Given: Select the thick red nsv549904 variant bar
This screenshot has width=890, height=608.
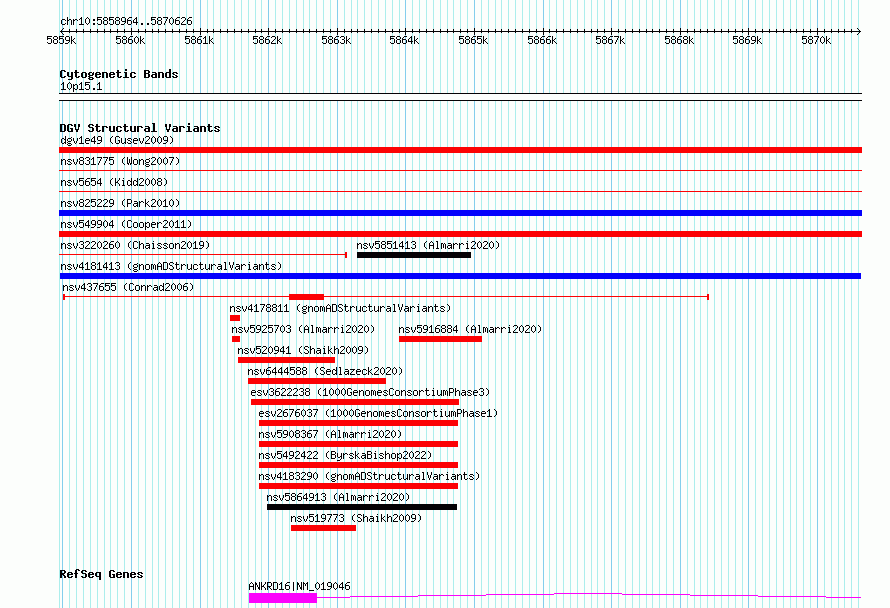Looking at the screenshot, I should click(460, 234).
